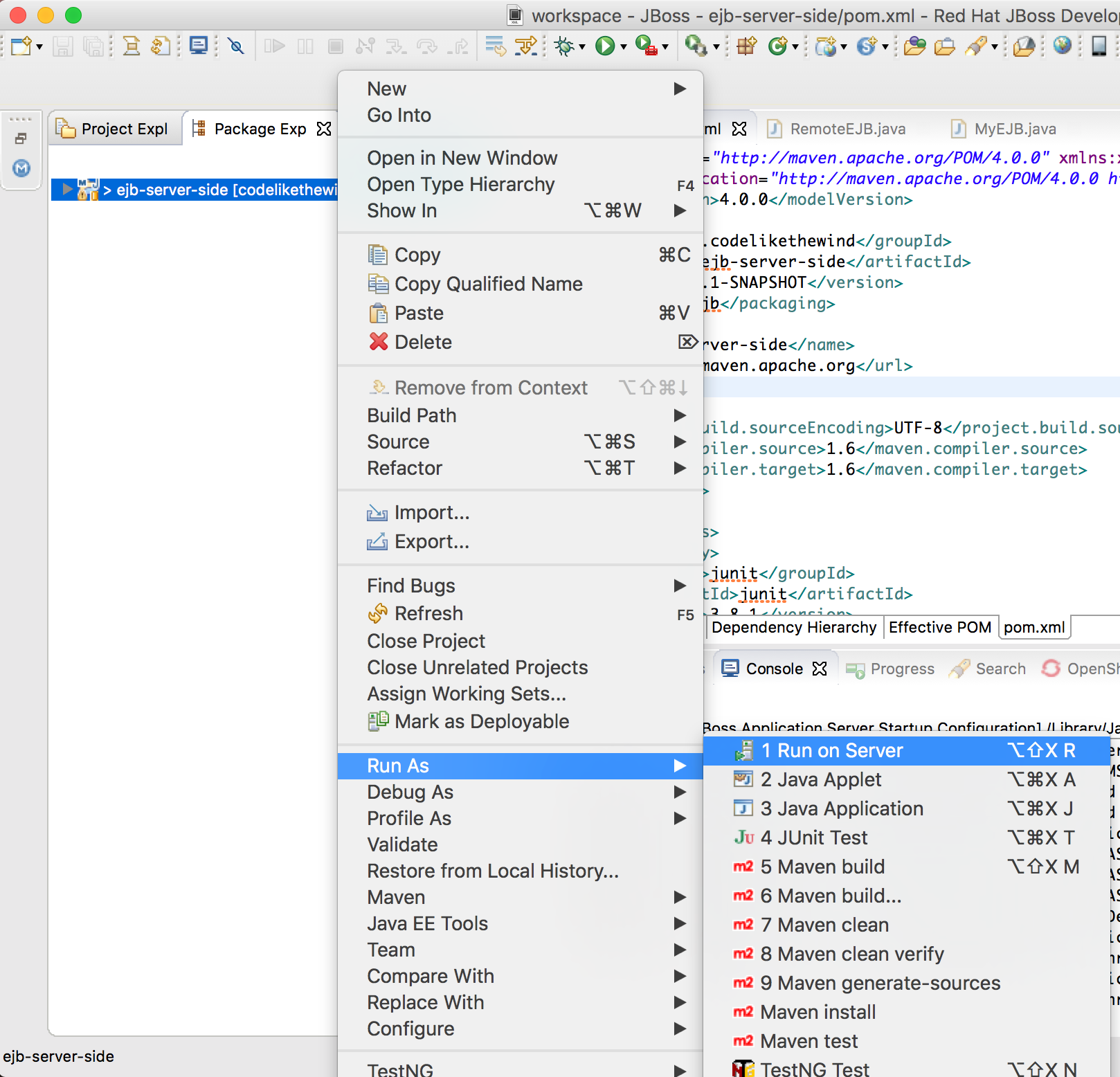1120x1077 pixels.
Task: Open the New Java Class dropdown arrow
Action: 795,47
